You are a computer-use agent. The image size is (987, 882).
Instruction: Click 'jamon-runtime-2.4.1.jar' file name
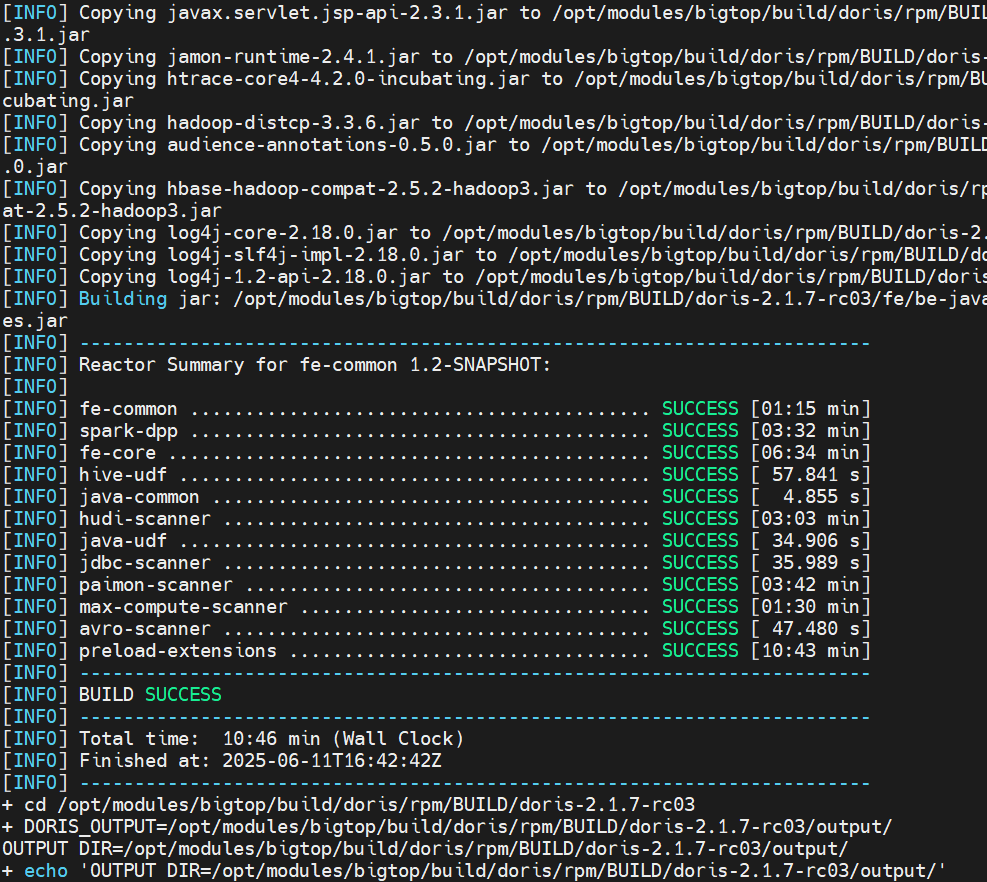click(x=293, y=57)
